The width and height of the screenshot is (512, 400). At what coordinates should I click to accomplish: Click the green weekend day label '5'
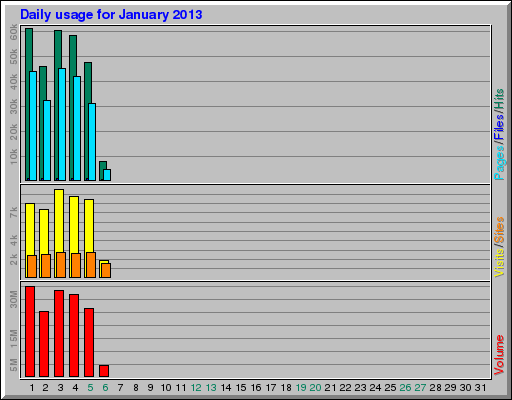90,388
